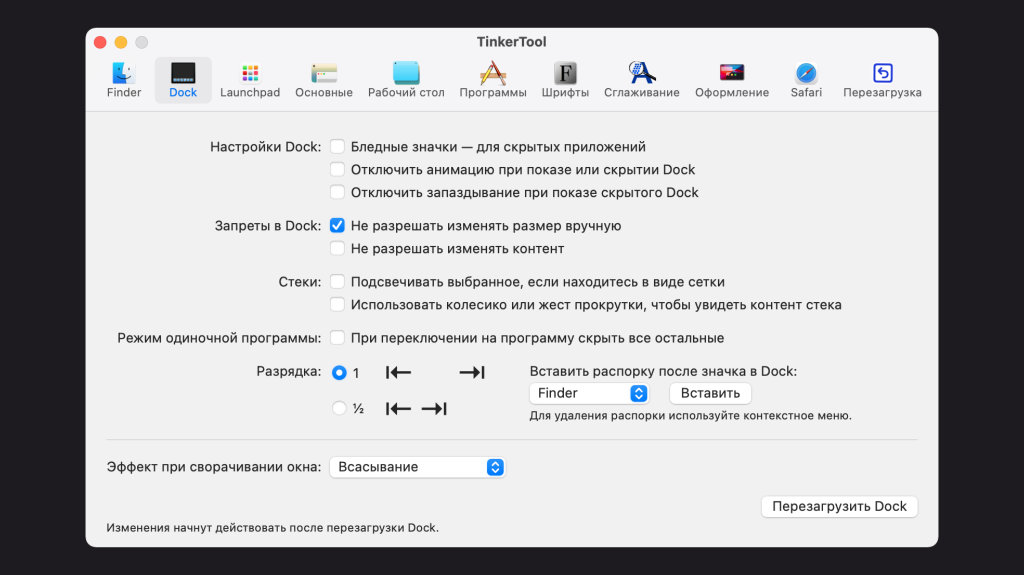Select the Оформление tab in toolbar
This screenshot has height=575, width=1024.
pos(732,74)
